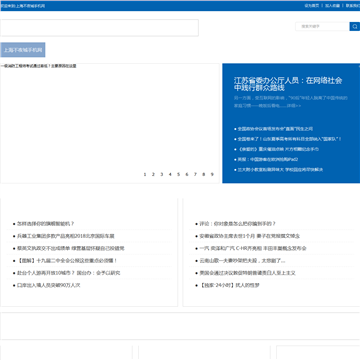Click the 详细>> link under the headline summary
The image size is (360, 360).
(x=294, y=106)
